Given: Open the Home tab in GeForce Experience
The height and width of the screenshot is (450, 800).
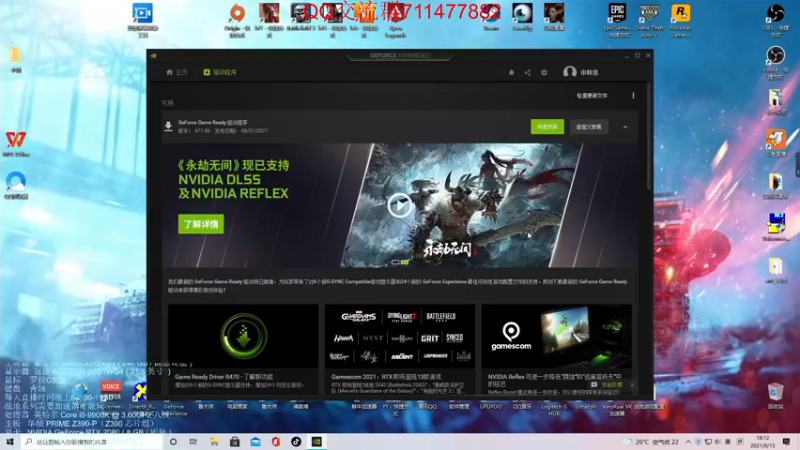Looking at the screenshot, I should (x=177, y=72).
